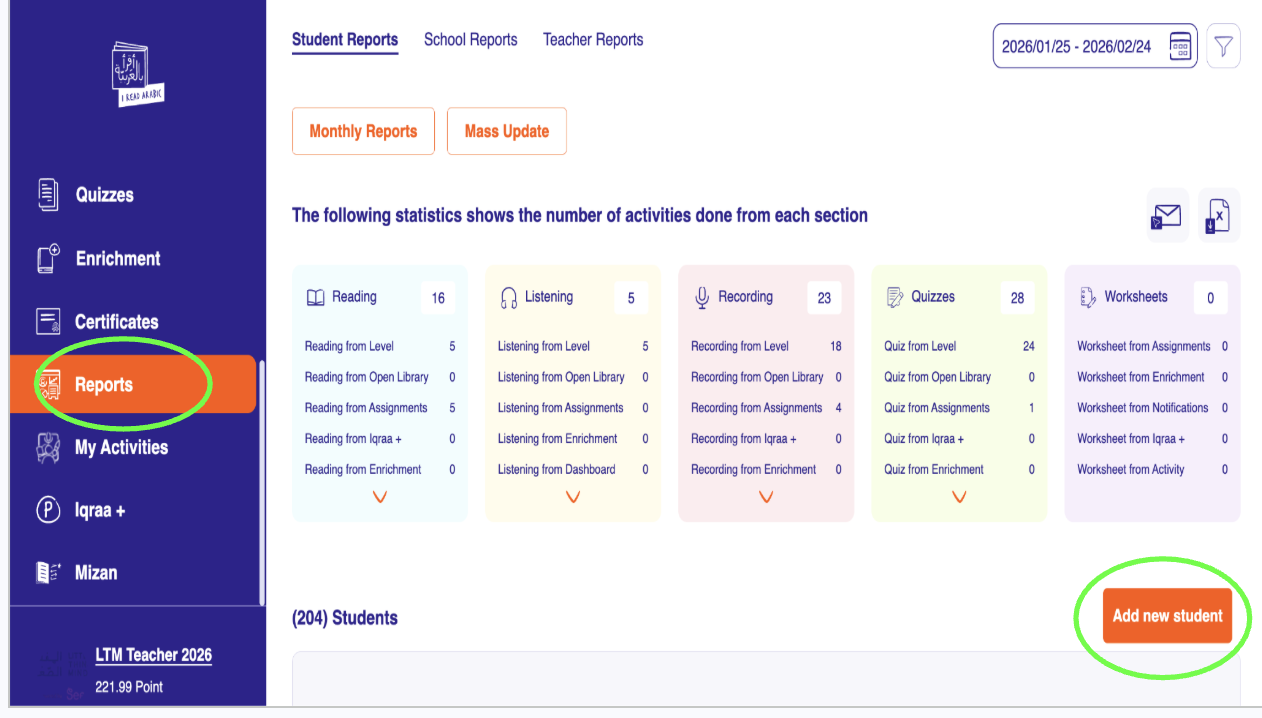Go to Enrichment in the sidebar
This screenshot has width=1262, height=718.
[x=117, y=258]
